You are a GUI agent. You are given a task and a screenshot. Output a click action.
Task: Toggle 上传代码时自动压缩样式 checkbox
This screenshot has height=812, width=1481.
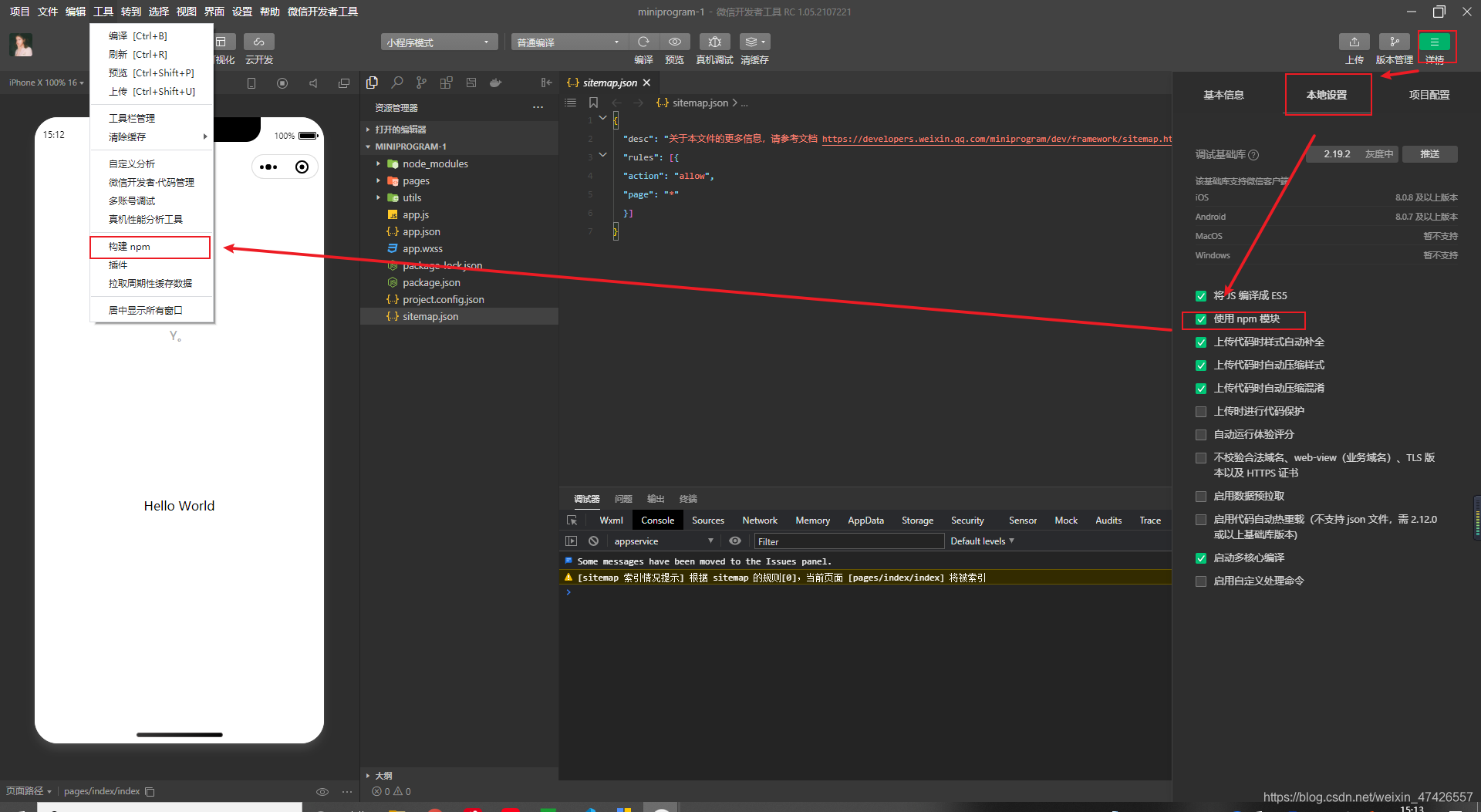click(x=1201, y=366)
